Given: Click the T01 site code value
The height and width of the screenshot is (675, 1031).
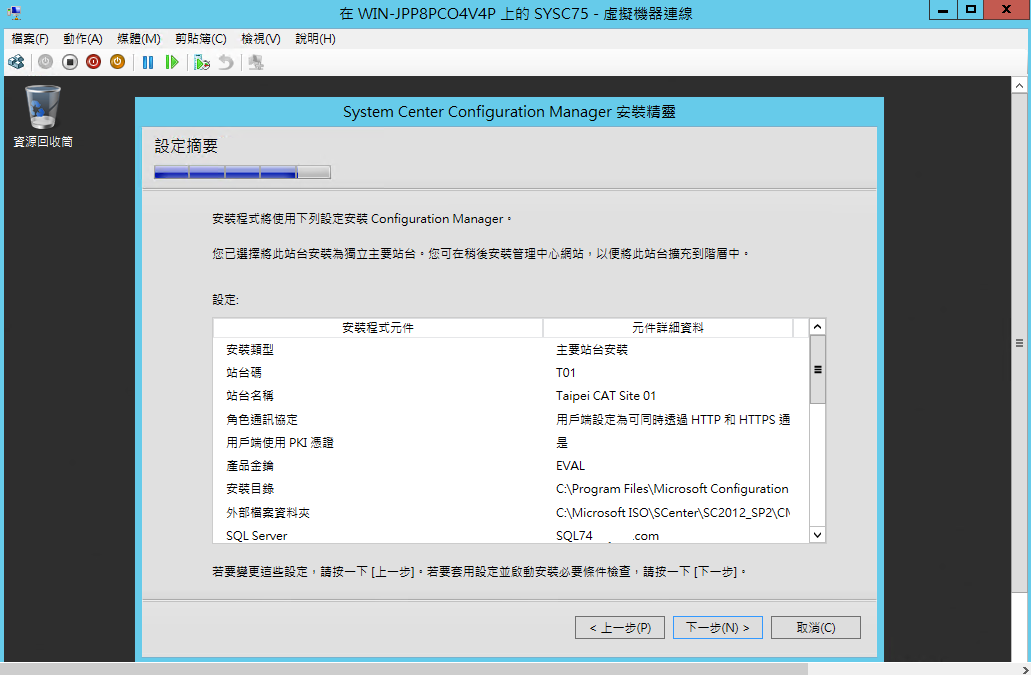Looking at the screenshot, I should pyautogui.click(x=565, y=373).
